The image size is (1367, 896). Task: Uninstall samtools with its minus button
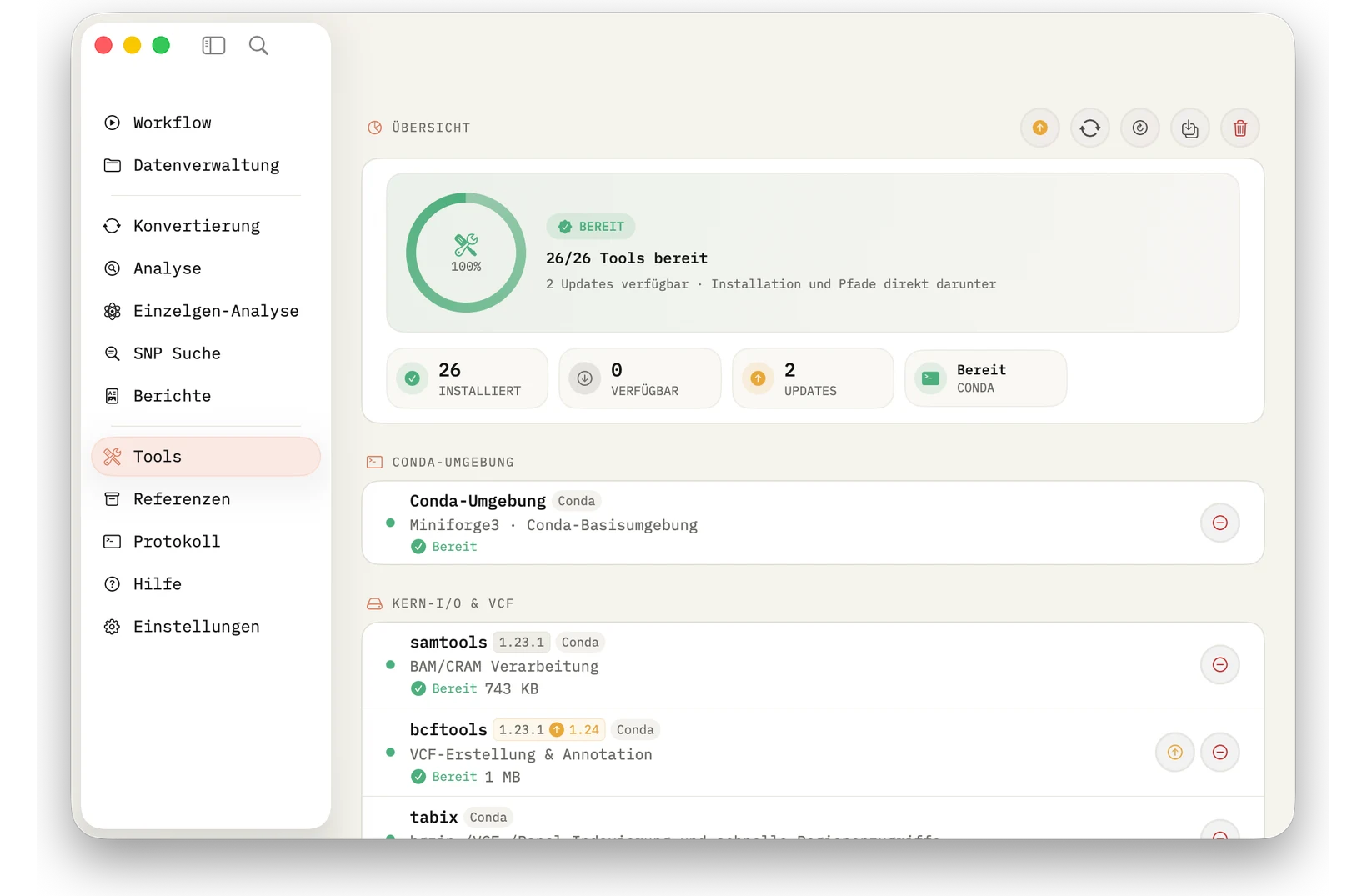[1219, 665]
